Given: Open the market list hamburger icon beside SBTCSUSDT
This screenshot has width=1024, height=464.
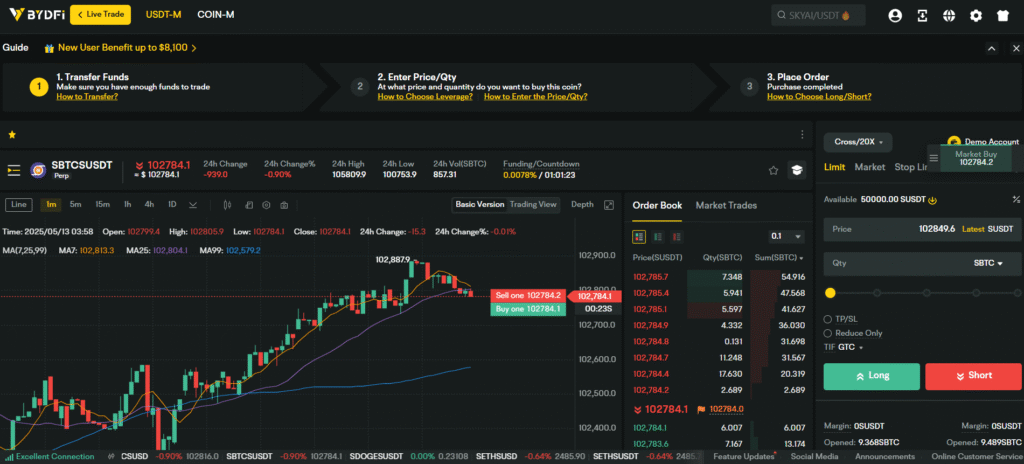Looking at the screenshot, I should 14,171.
